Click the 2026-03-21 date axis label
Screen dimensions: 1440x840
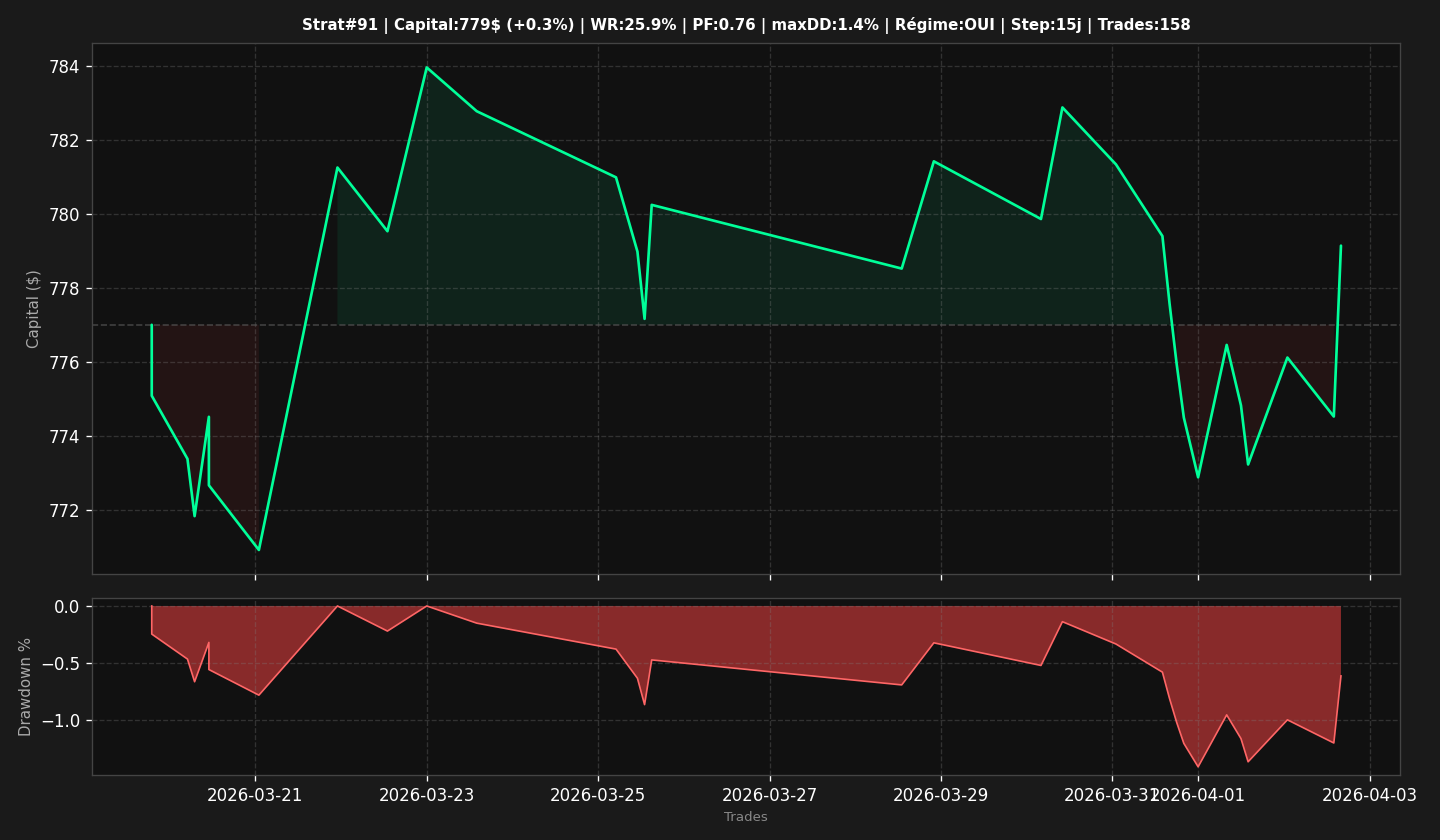coord(254,795)
